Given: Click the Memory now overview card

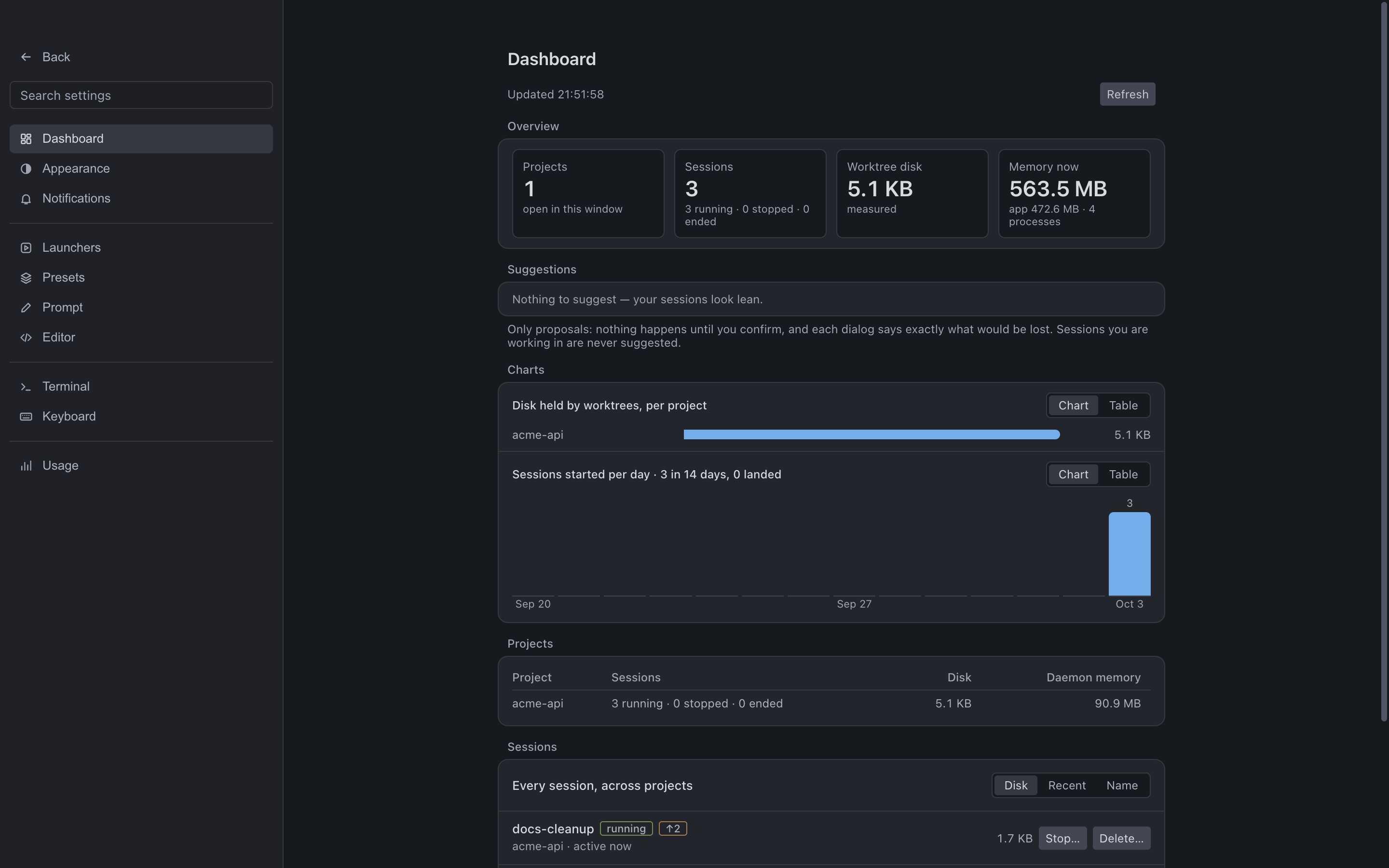Looking at the screenshot, I should point(1074,193).
